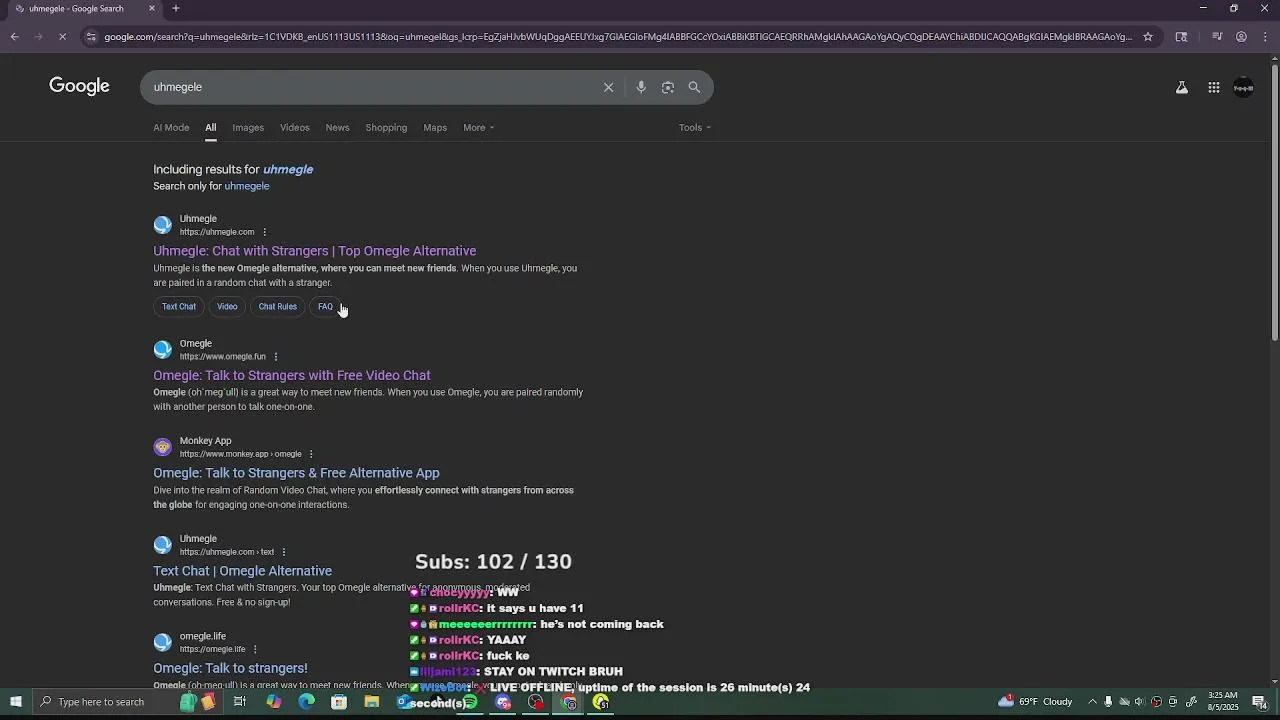
Task: Open a new browser tab
Action: (175, 9)
